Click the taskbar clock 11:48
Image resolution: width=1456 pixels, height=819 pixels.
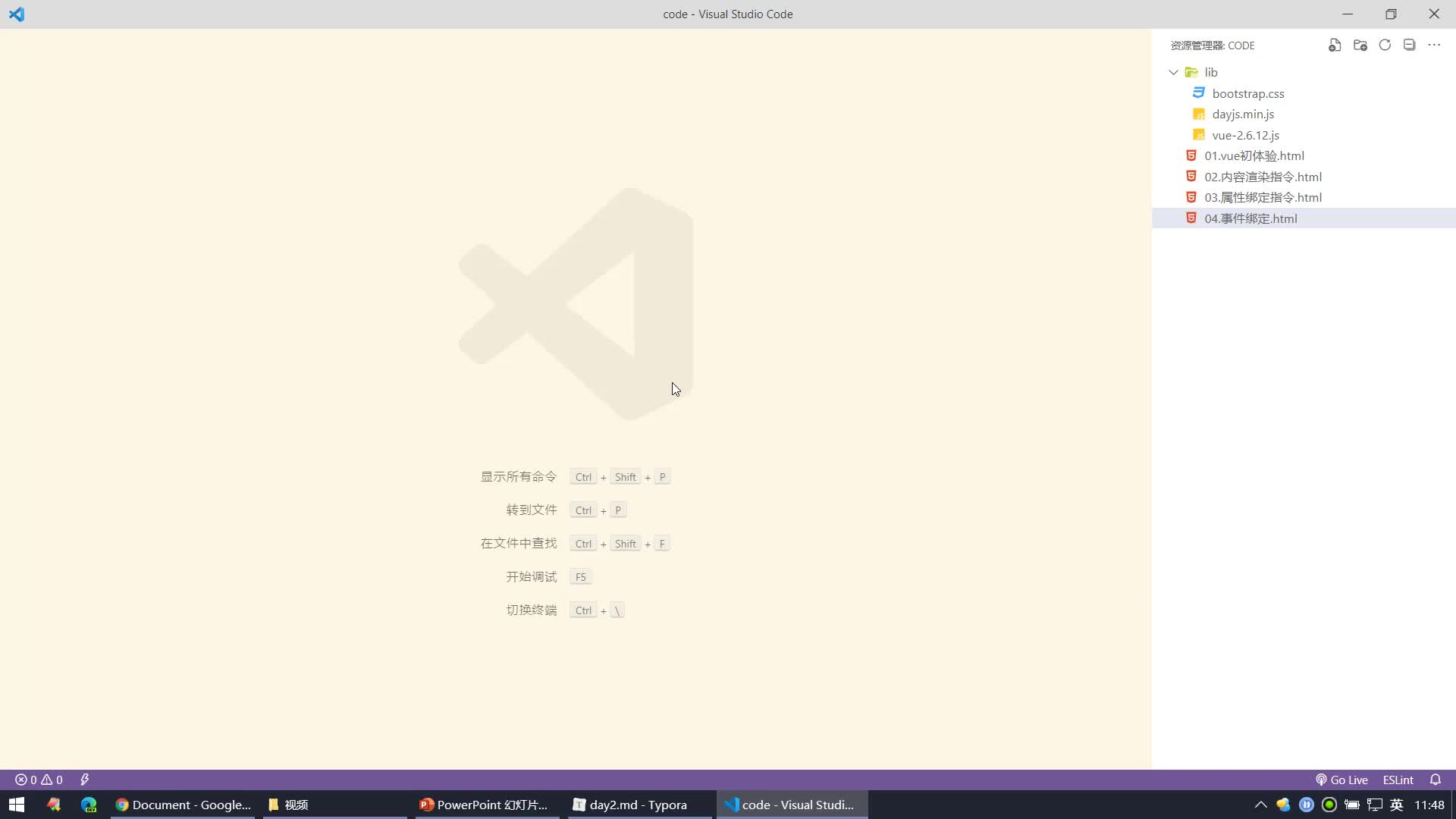pos(1429,805)
